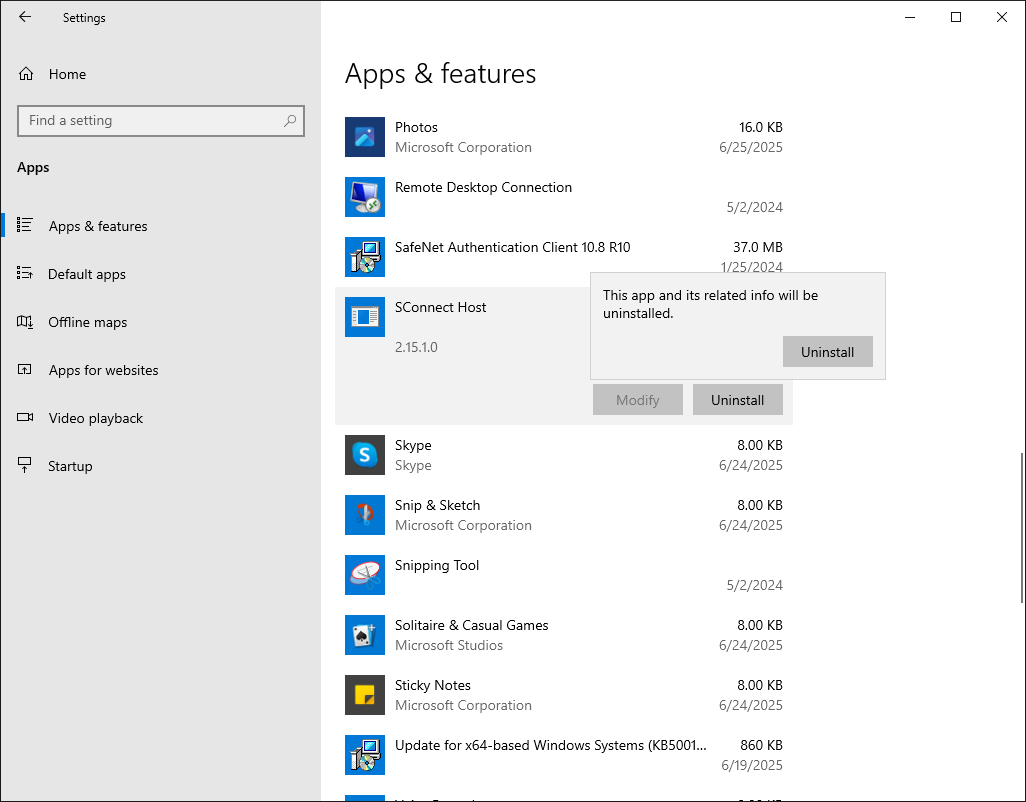Minimize the Settings window
Screen dimensions: 1026x802
tap(910, 17)
